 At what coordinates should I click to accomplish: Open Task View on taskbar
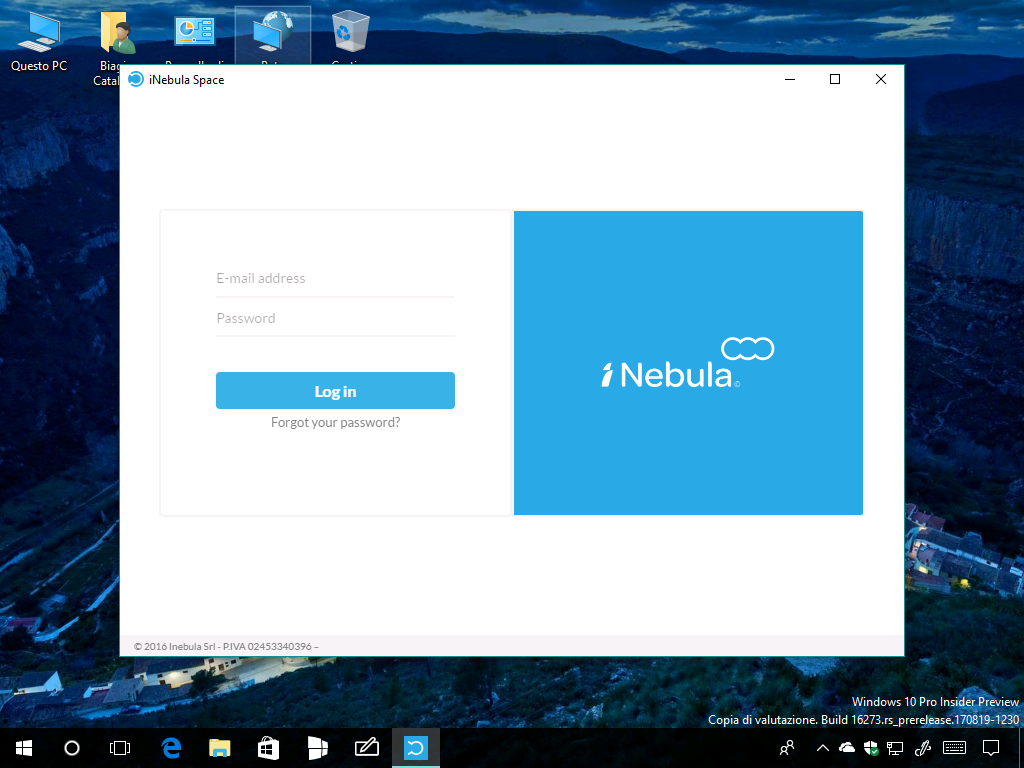120,748
